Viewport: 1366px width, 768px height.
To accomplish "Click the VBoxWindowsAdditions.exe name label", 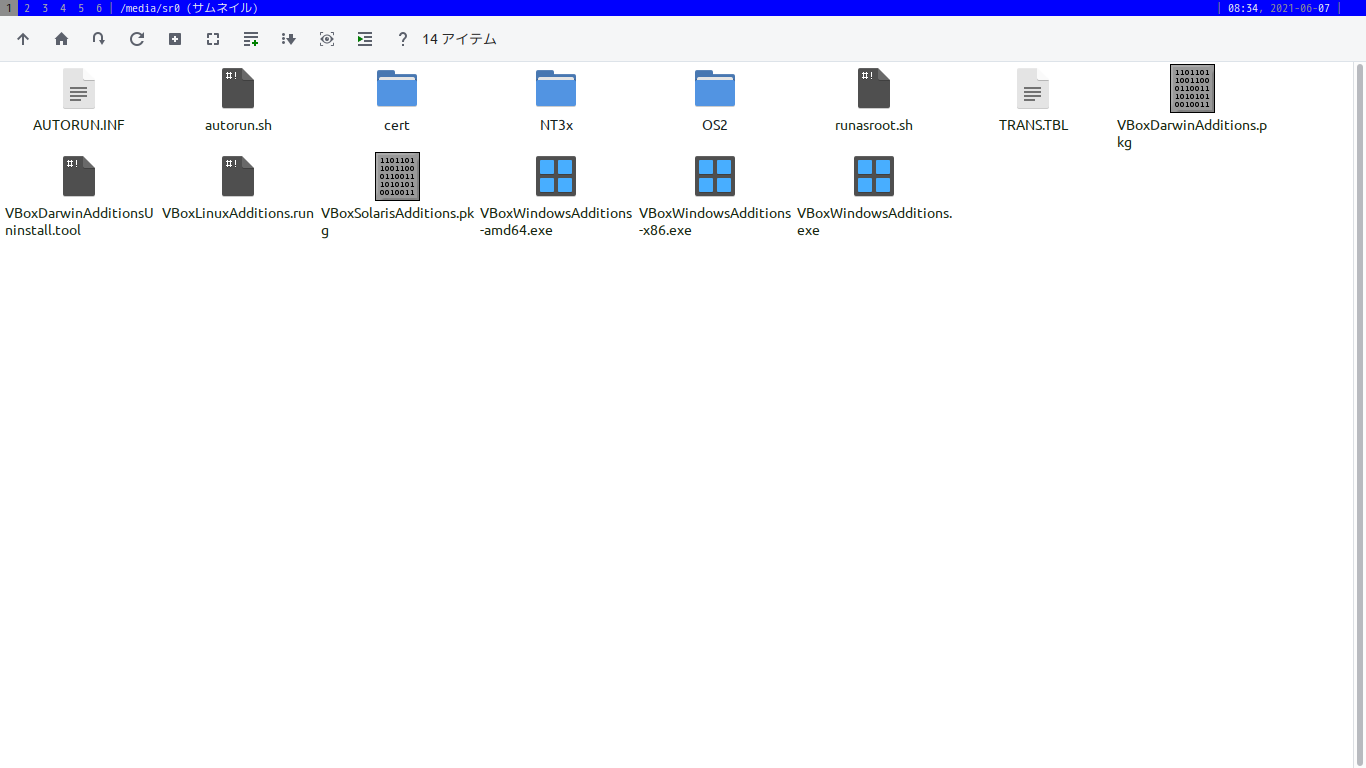I will (874, 222).
